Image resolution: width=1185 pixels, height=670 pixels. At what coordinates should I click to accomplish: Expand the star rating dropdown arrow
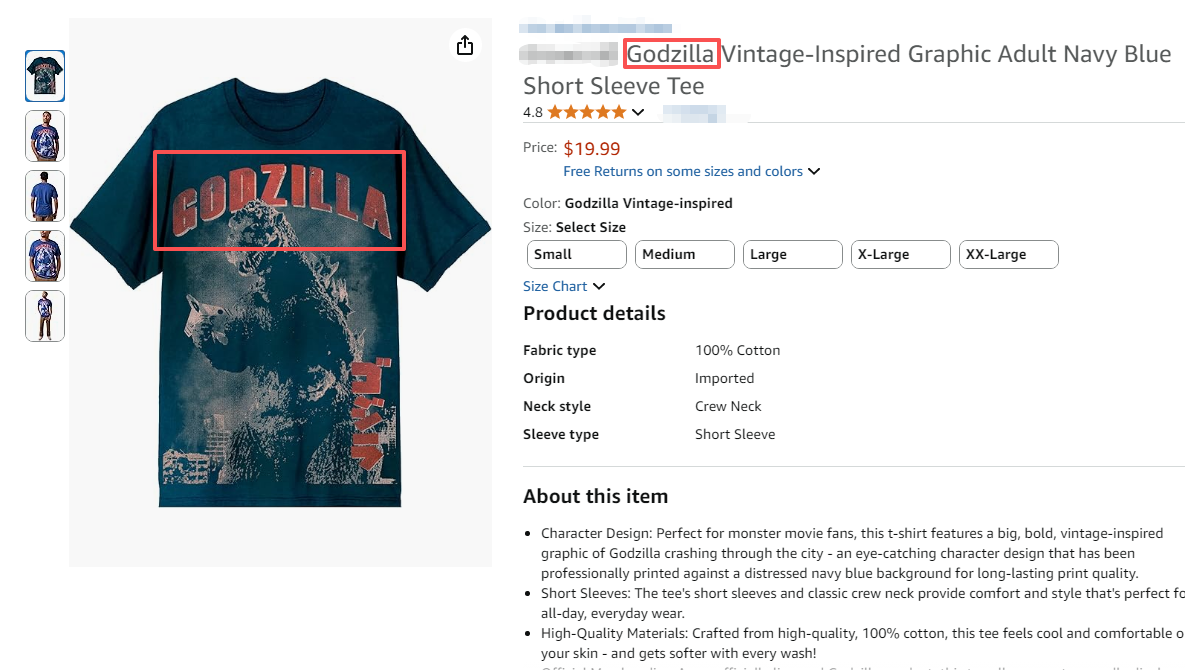point(638,112)
